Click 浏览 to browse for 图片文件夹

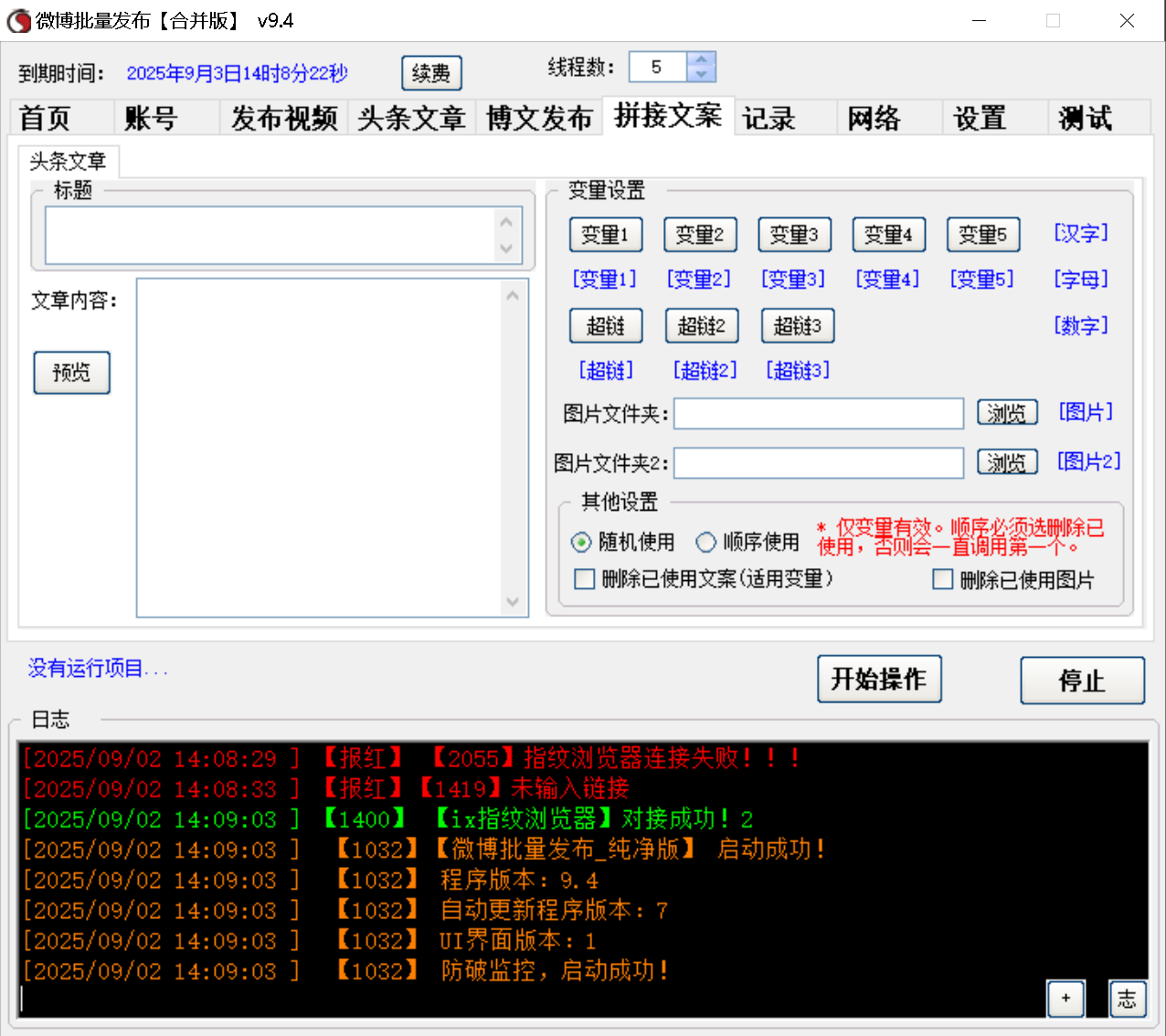(1007, 412)
